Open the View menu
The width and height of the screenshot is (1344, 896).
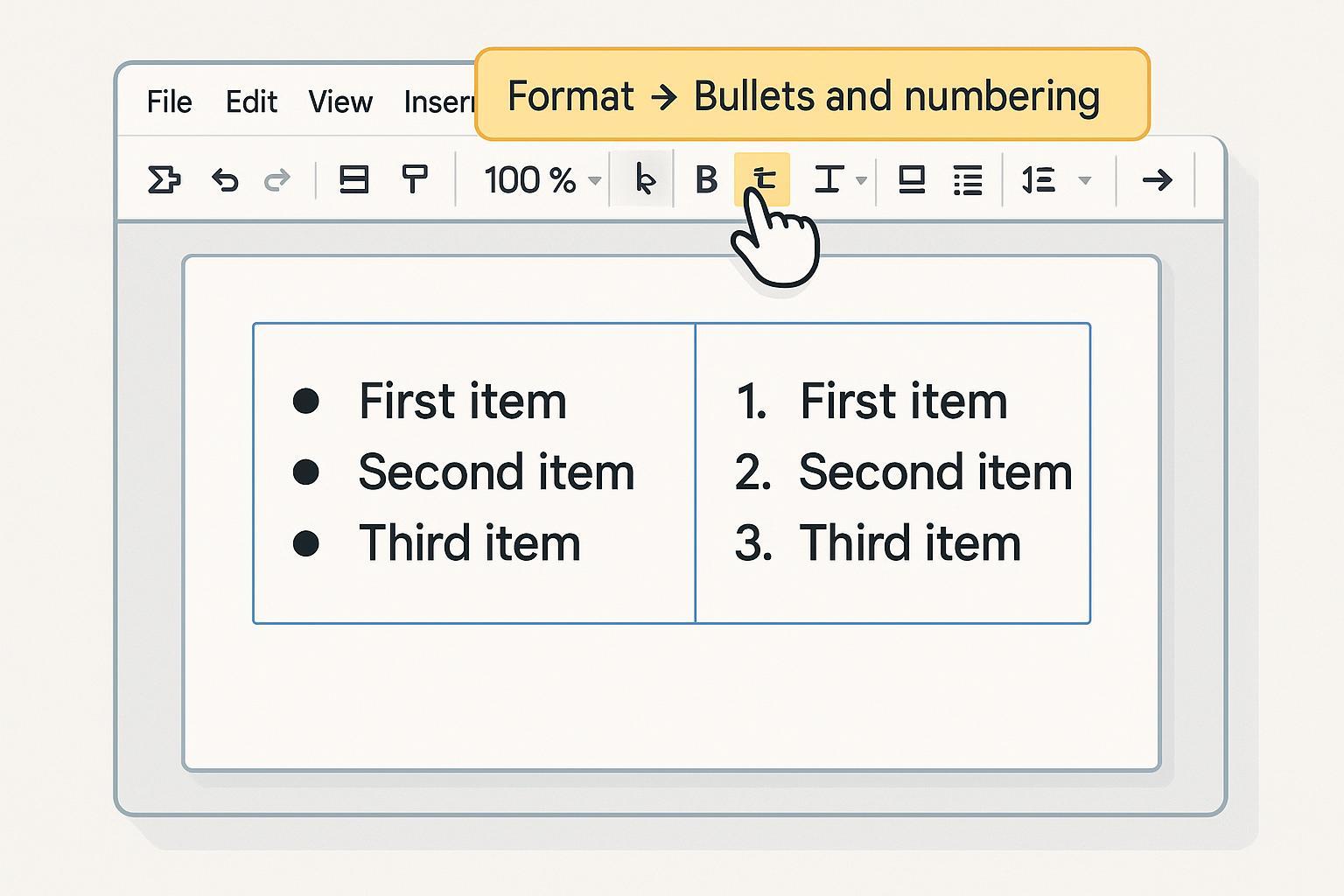point(340,102)
